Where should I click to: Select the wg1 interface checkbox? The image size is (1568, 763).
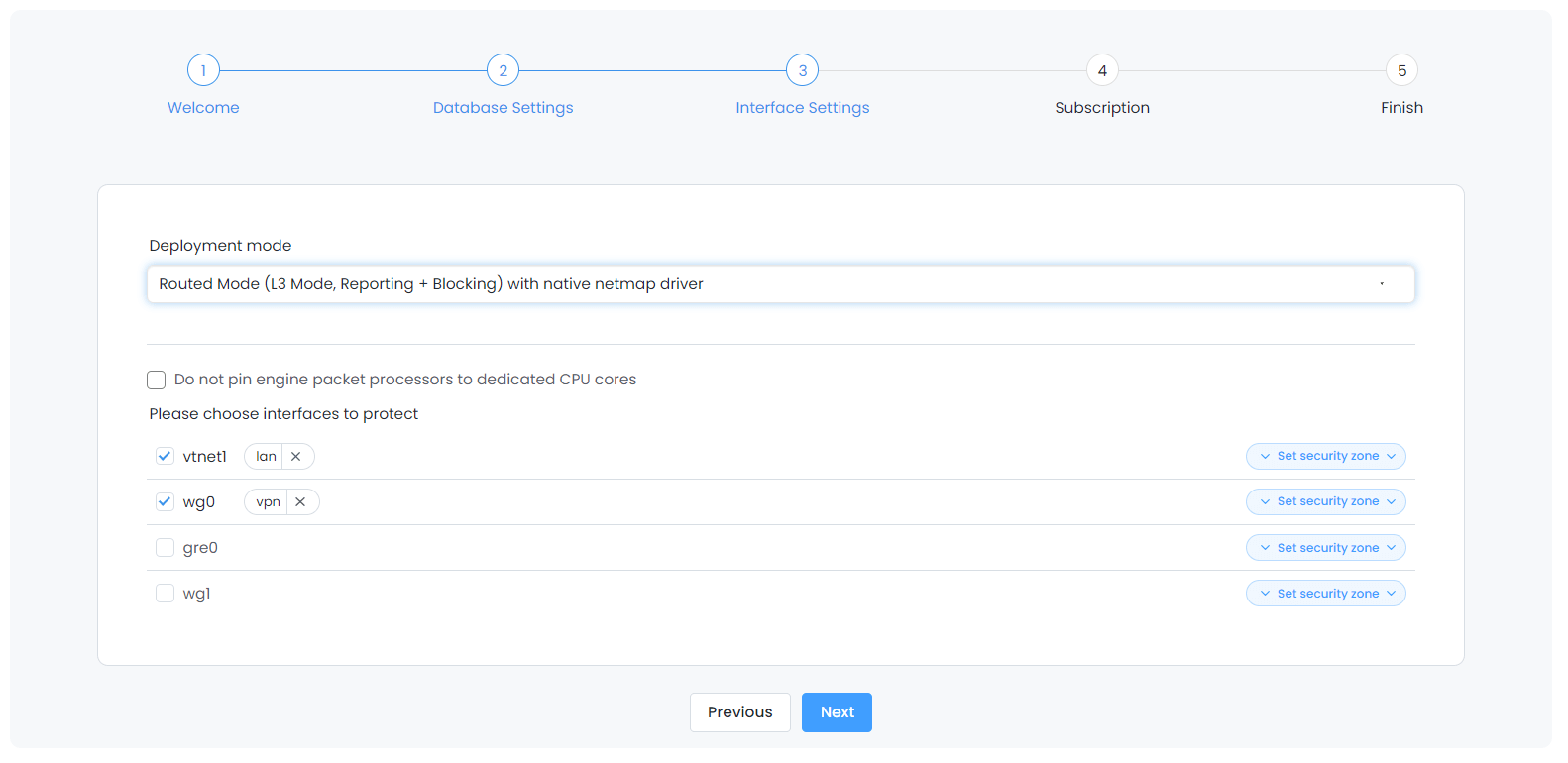(166, 594)
